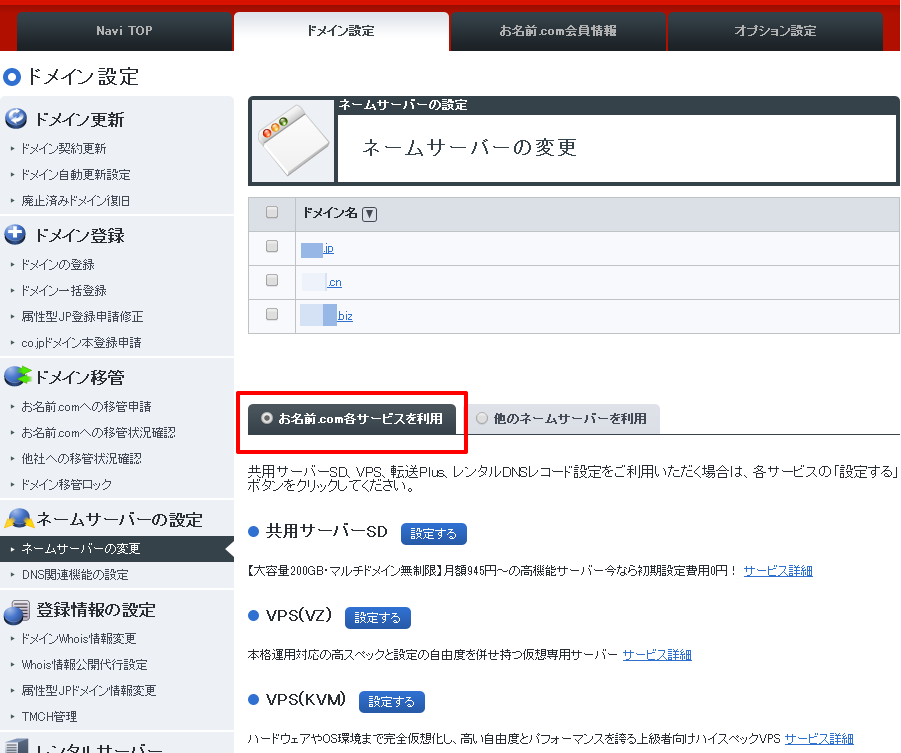
Task: Open 廃止済みドメイン復旧 in the sidebar
Action: point(75,201)
